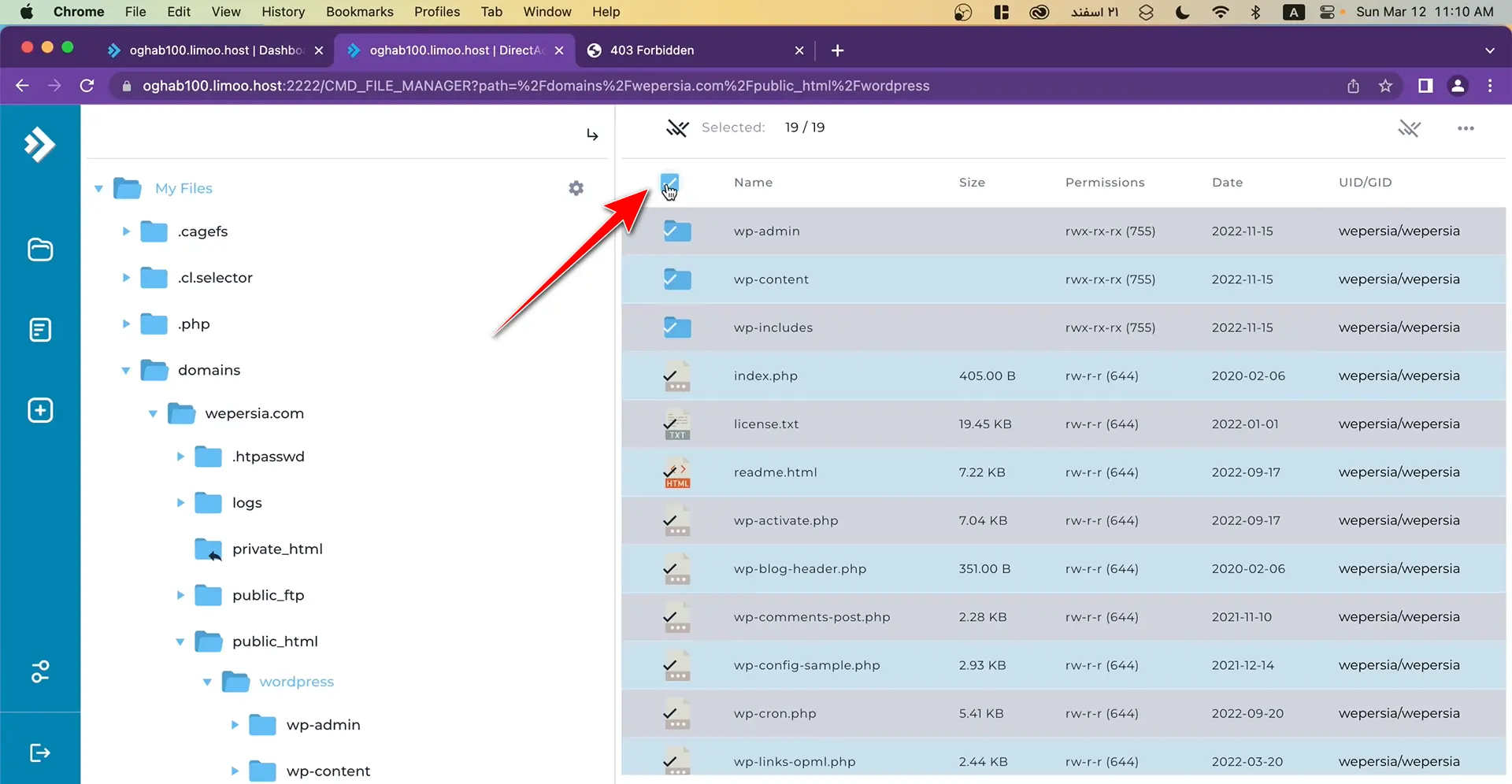Expand the .cl.selector folder

coord(126,278)
